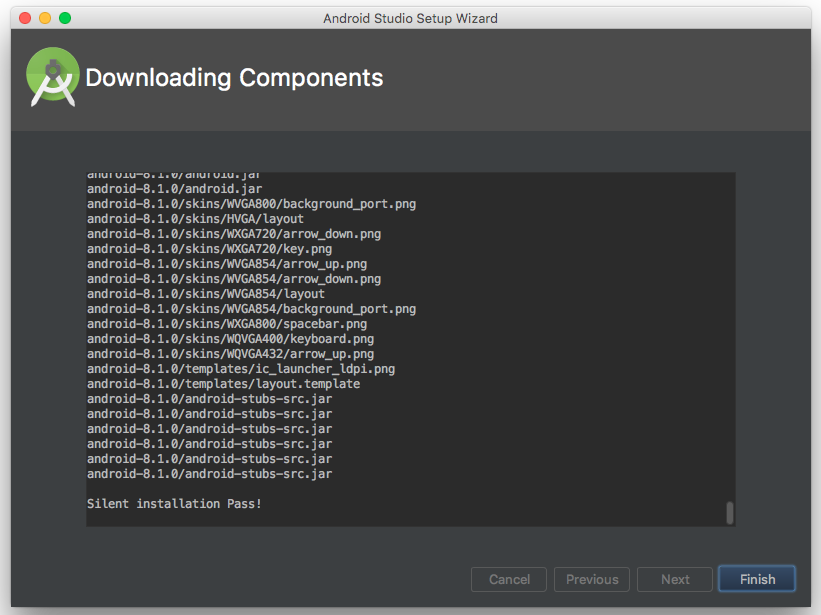821x615 pixels.
Task: Click the log panel scrollbar thumb
Action: [x=729, y=513]
